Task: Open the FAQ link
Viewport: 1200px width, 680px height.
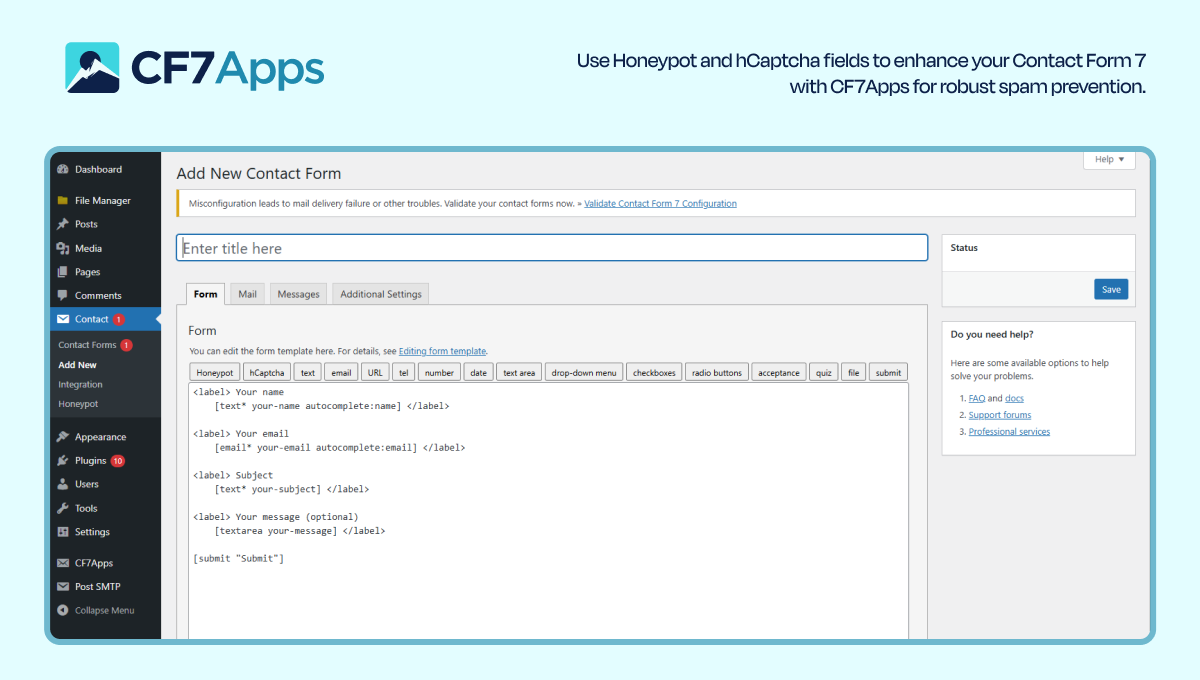Action: (977, 398)
